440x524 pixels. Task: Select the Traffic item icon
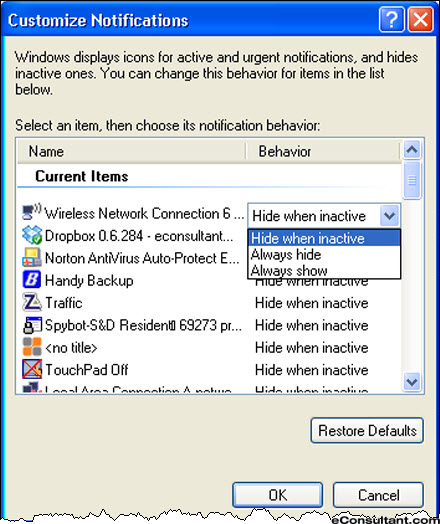(x=32, y=302)
